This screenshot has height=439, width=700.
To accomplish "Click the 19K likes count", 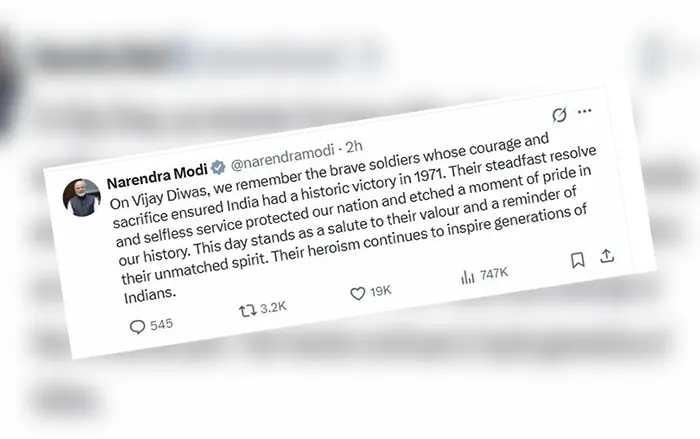I will 383,292.
